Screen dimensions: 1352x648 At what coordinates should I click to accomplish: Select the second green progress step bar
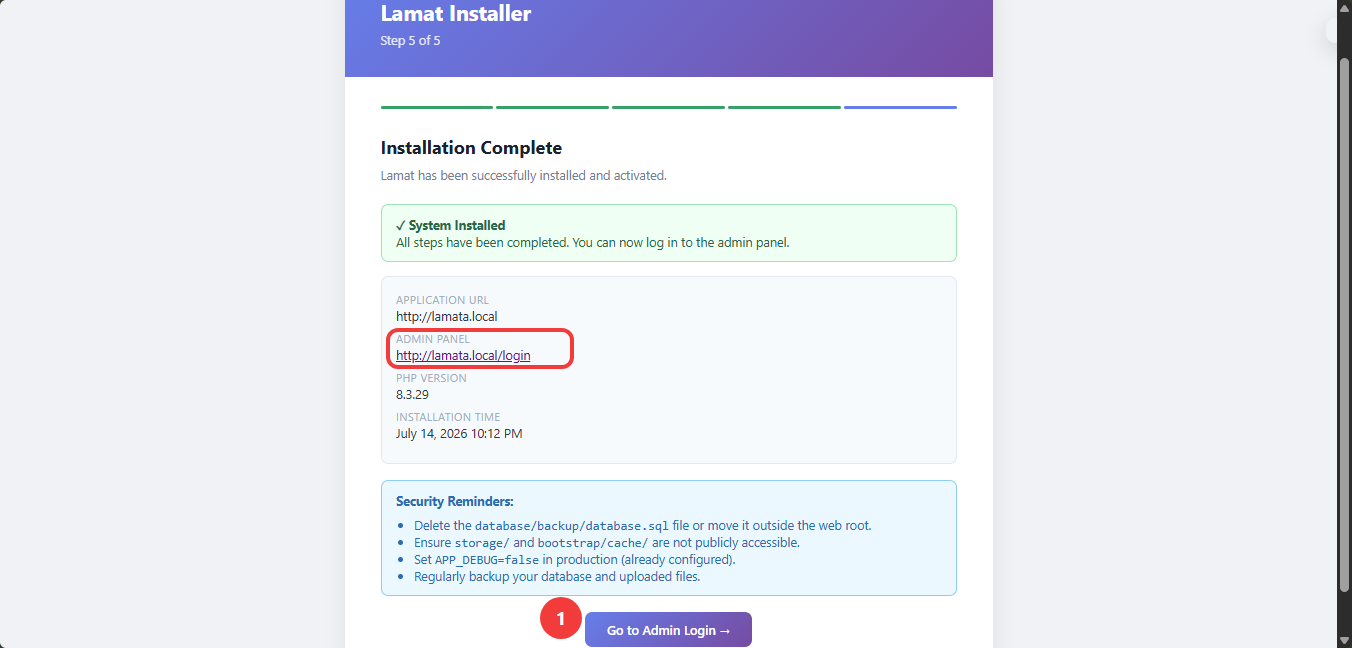552,107
